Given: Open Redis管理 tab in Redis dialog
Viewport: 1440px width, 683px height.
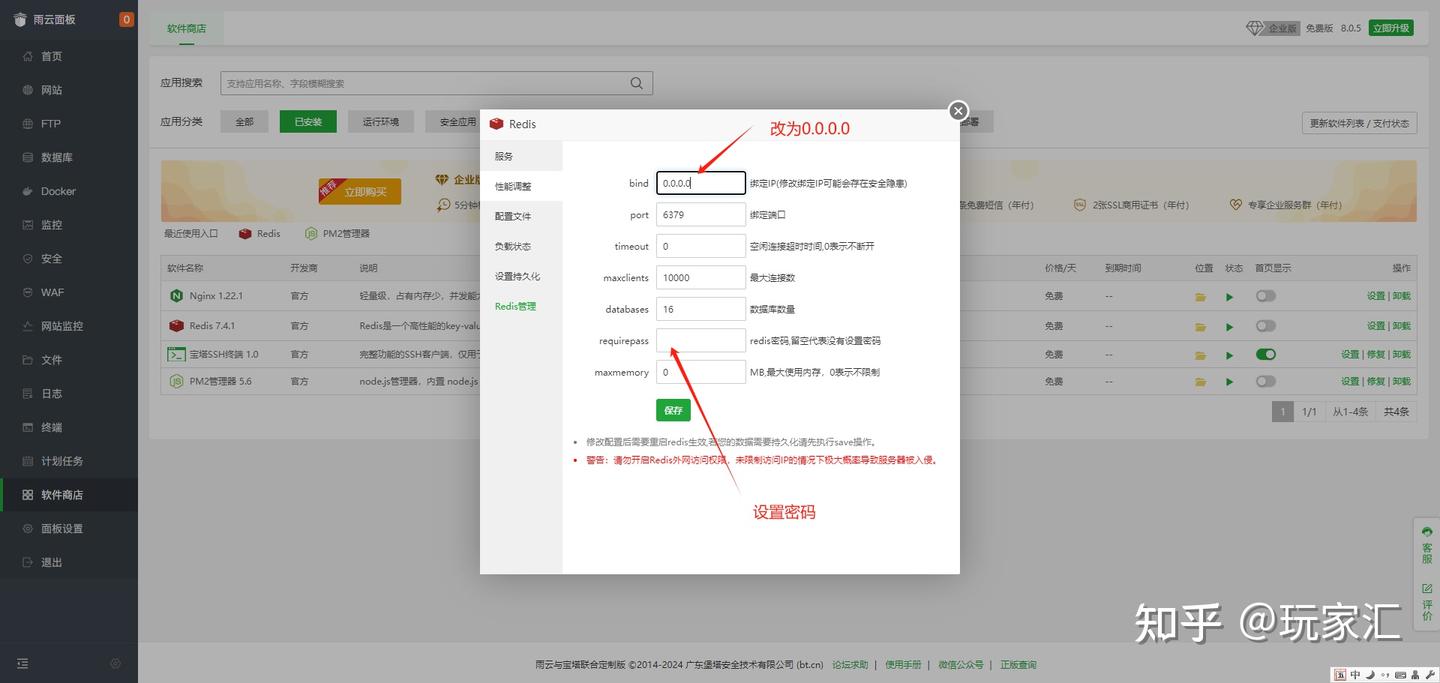Looking at the screenshot, I should [521, 306].
